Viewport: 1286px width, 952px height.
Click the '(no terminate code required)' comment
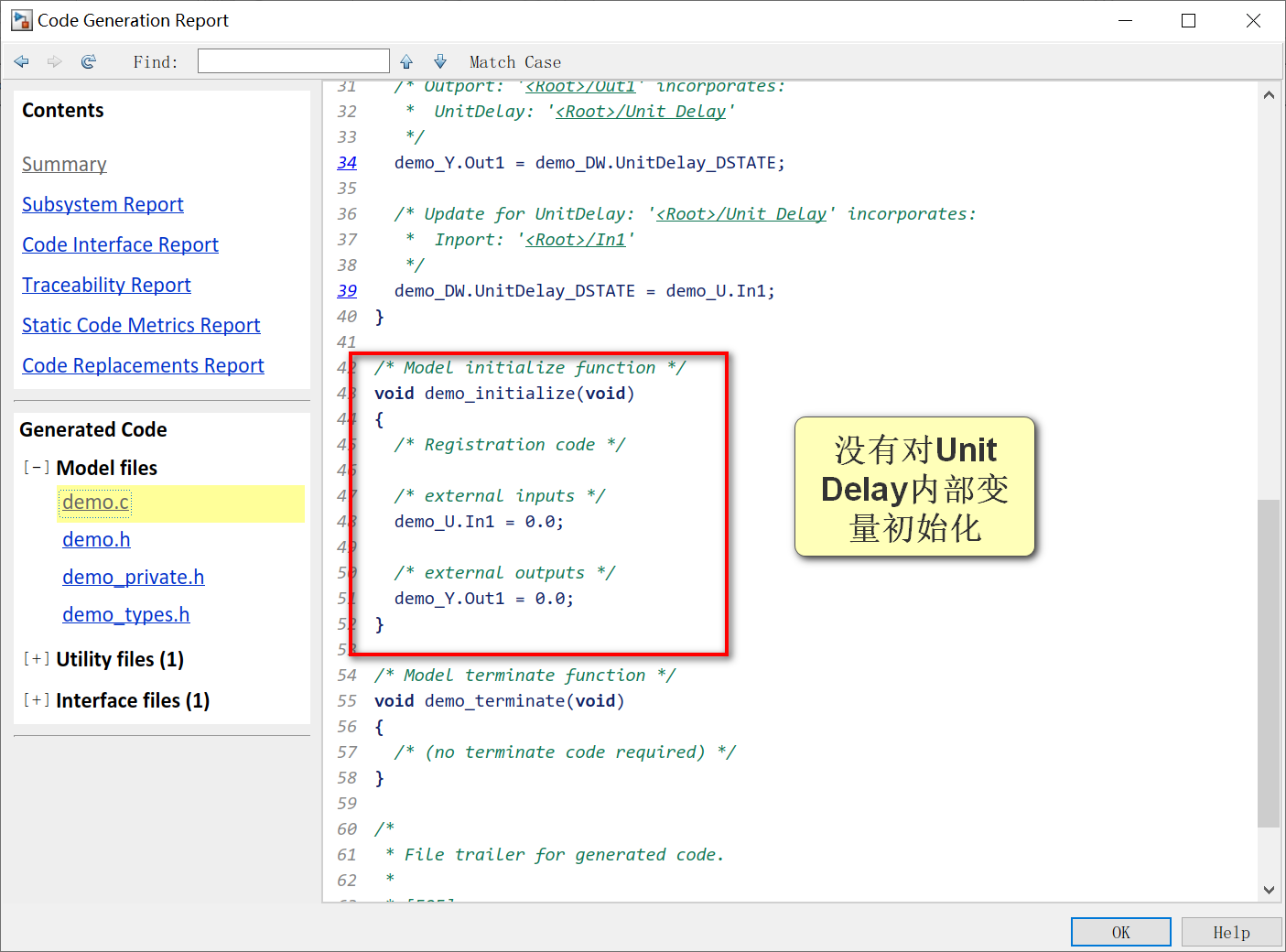[565, 752]
